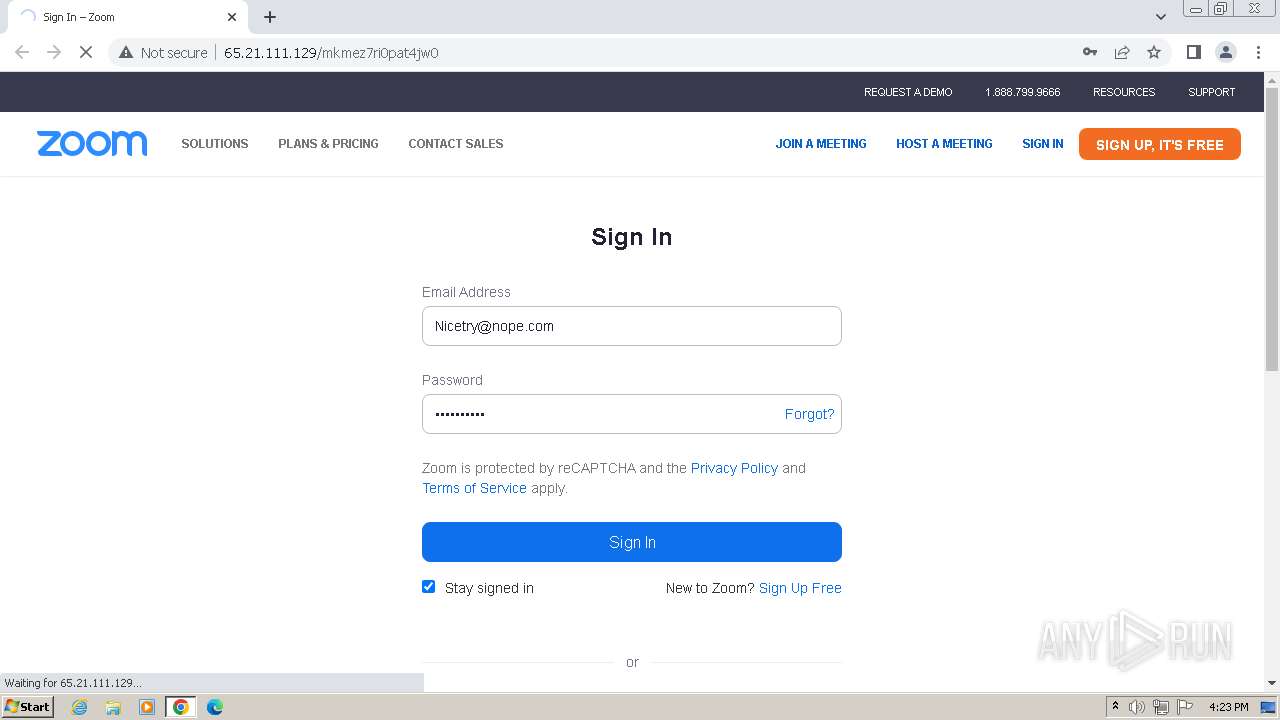Open the saved passwords key icon

(x=1090, y=52)
